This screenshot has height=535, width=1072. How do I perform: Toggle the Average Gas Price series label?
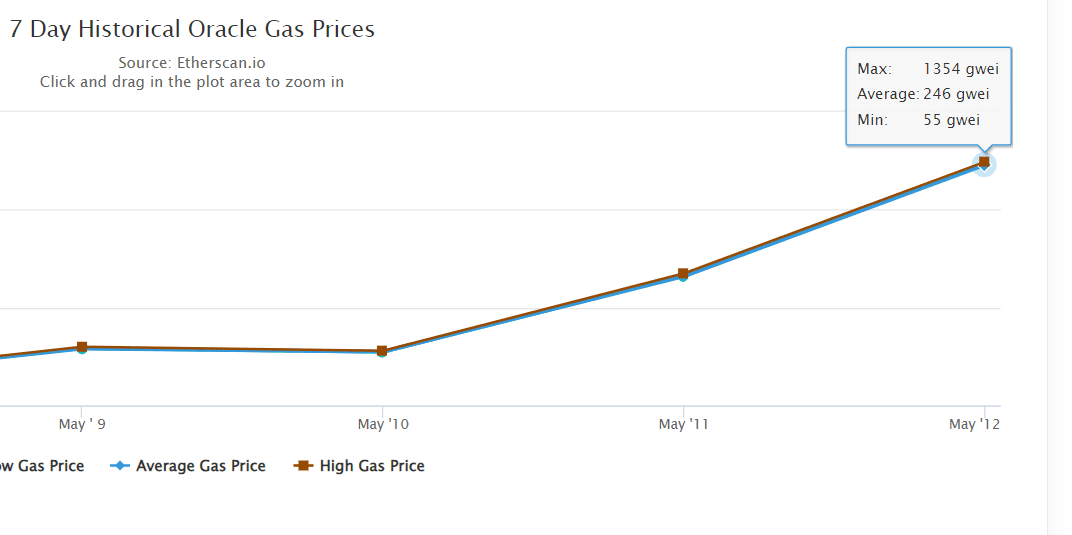(200, 466)
